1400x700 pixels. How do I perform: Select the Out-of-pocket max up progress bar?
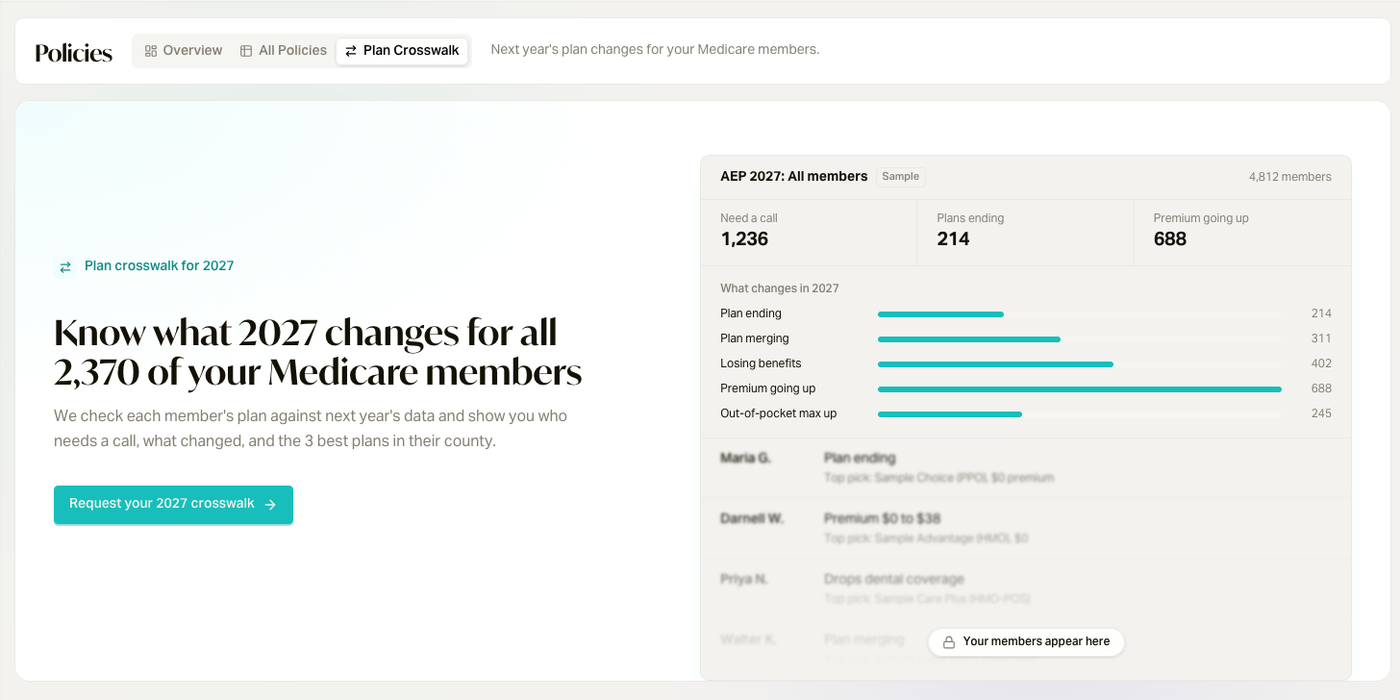coord(1079,414)
